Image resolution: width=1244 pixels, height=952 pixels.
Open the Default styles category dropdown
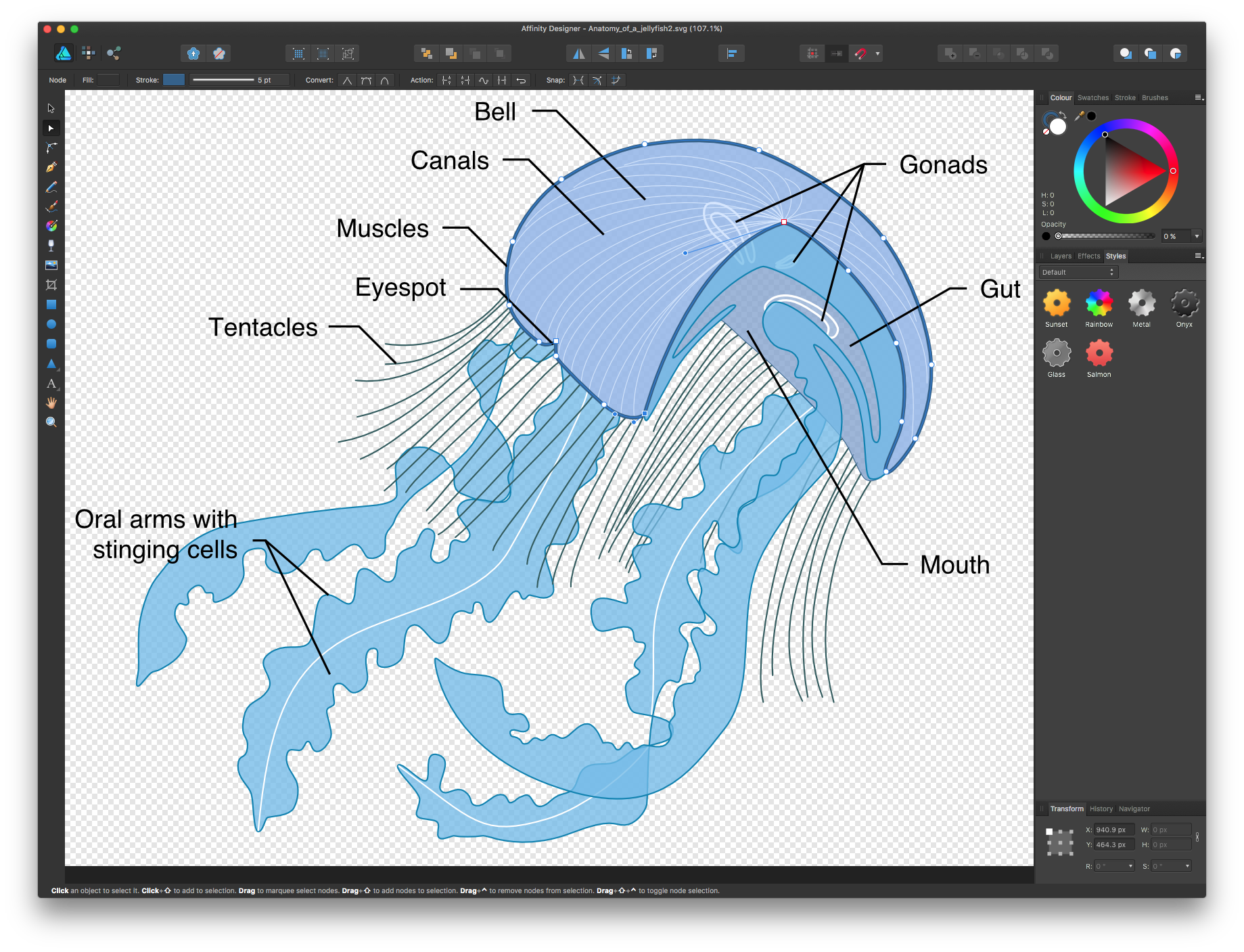(1078, 271)
